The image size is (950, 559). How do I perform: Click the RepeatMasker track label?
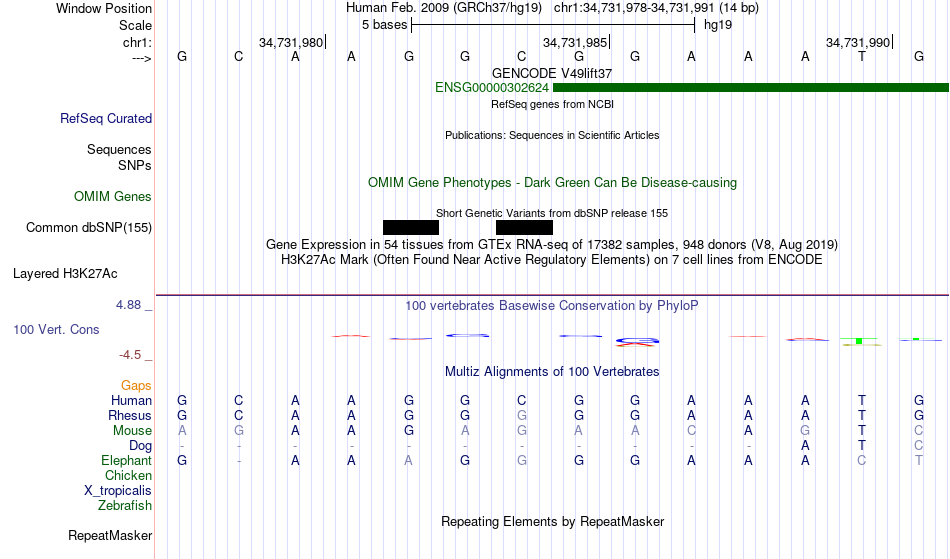click(110, 536)
